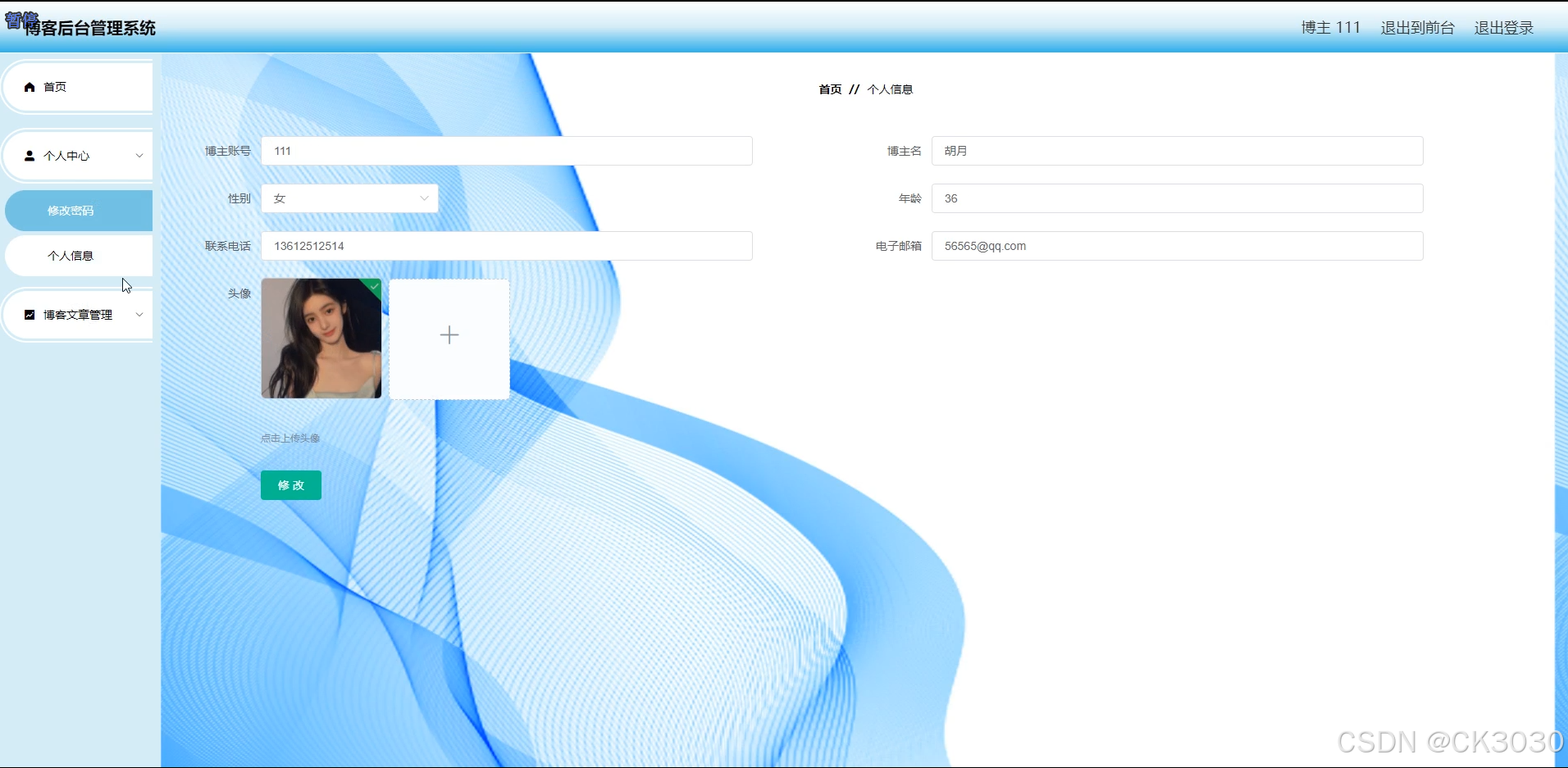Click the current avatar photo thumbnail
The height and width of the screenshot is (768, 1568).
(321, 338)
